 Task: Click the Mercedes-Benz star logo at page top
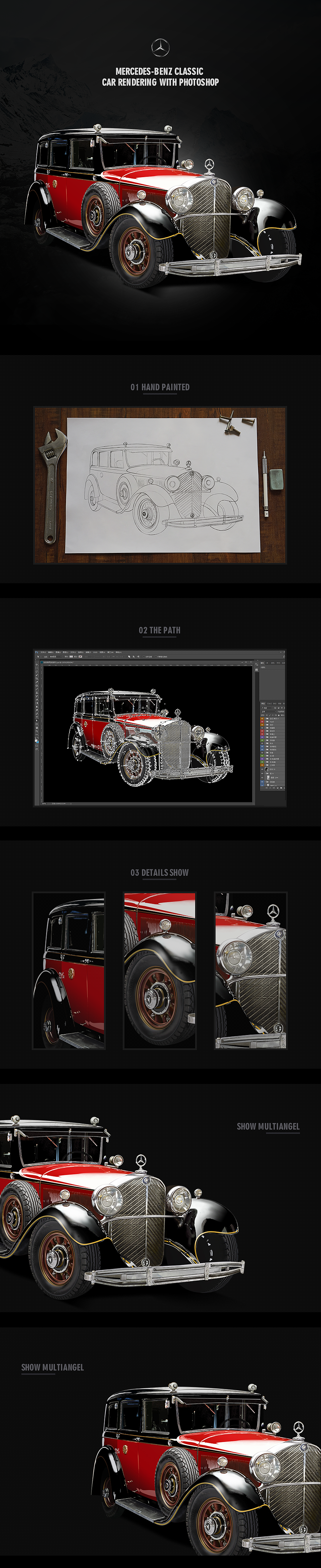pos(160,47)
